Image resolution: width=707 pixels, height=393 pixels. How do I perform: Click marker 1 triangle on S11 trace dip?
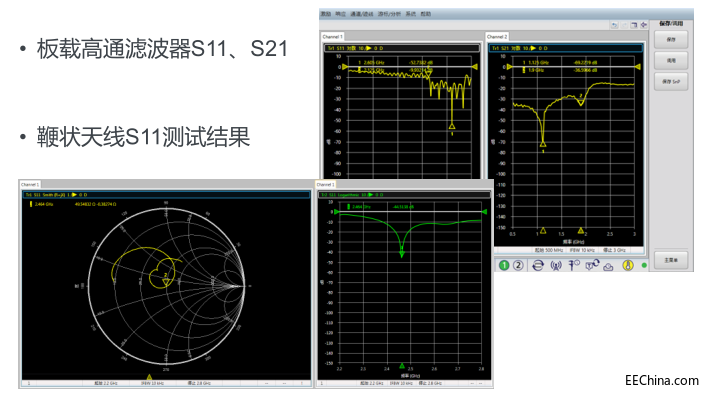[452, 126]
